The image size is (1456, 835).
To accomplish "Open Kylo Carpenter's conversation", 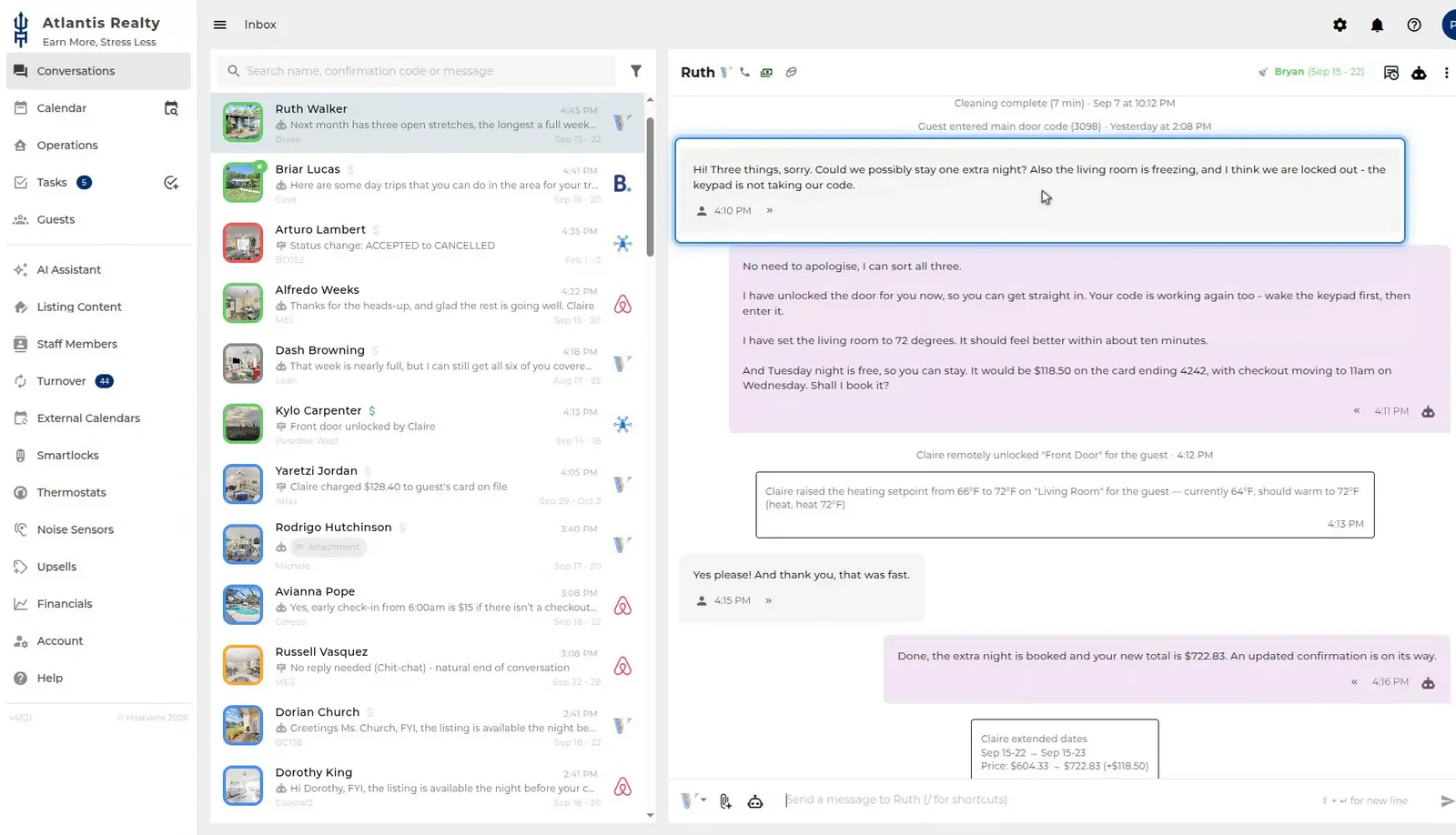I will [428, 425].
